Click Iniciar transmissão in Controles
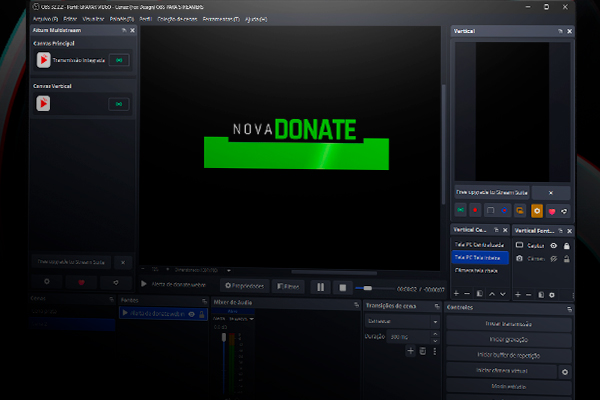The height and width of the screenshot is (400, 600). [509, 324]
